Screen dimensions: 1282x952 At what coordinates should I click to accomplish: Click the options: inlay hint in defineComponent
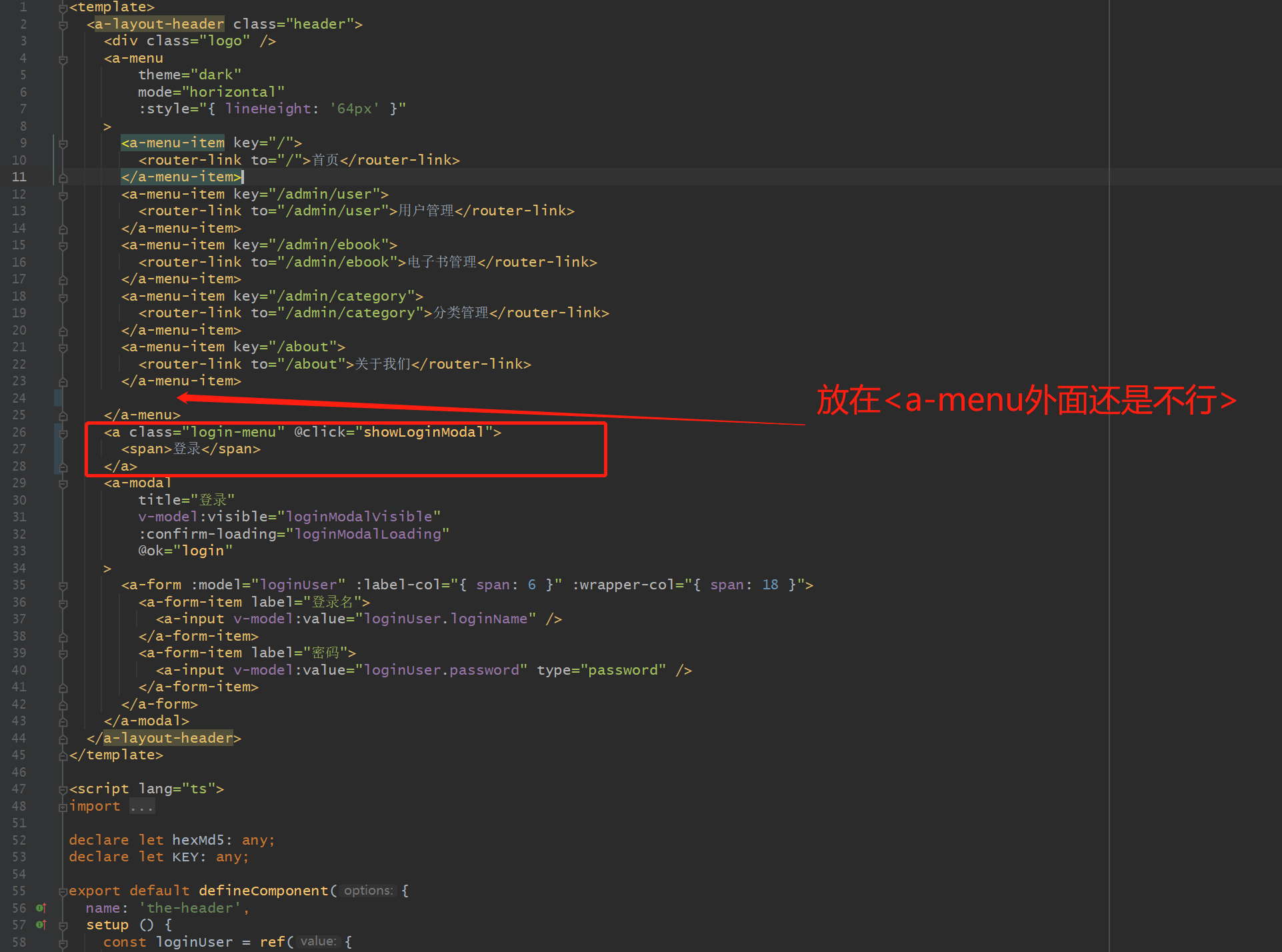coord(368,891)
